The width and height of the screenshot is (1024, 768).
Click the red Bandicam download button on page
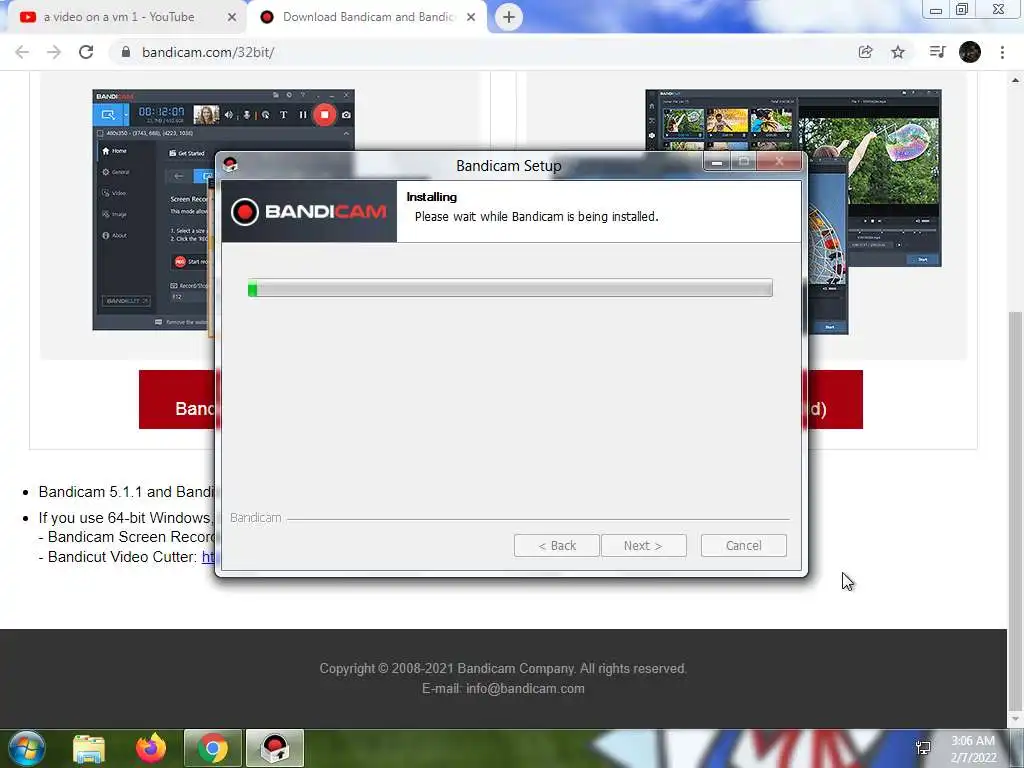coord(177,400)
